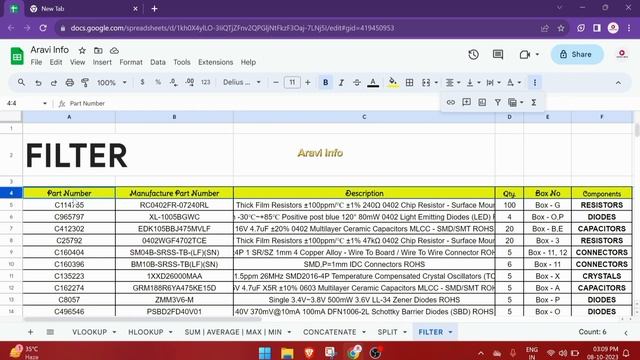
Task: Open version history clock icon
Action: (473, 54)
